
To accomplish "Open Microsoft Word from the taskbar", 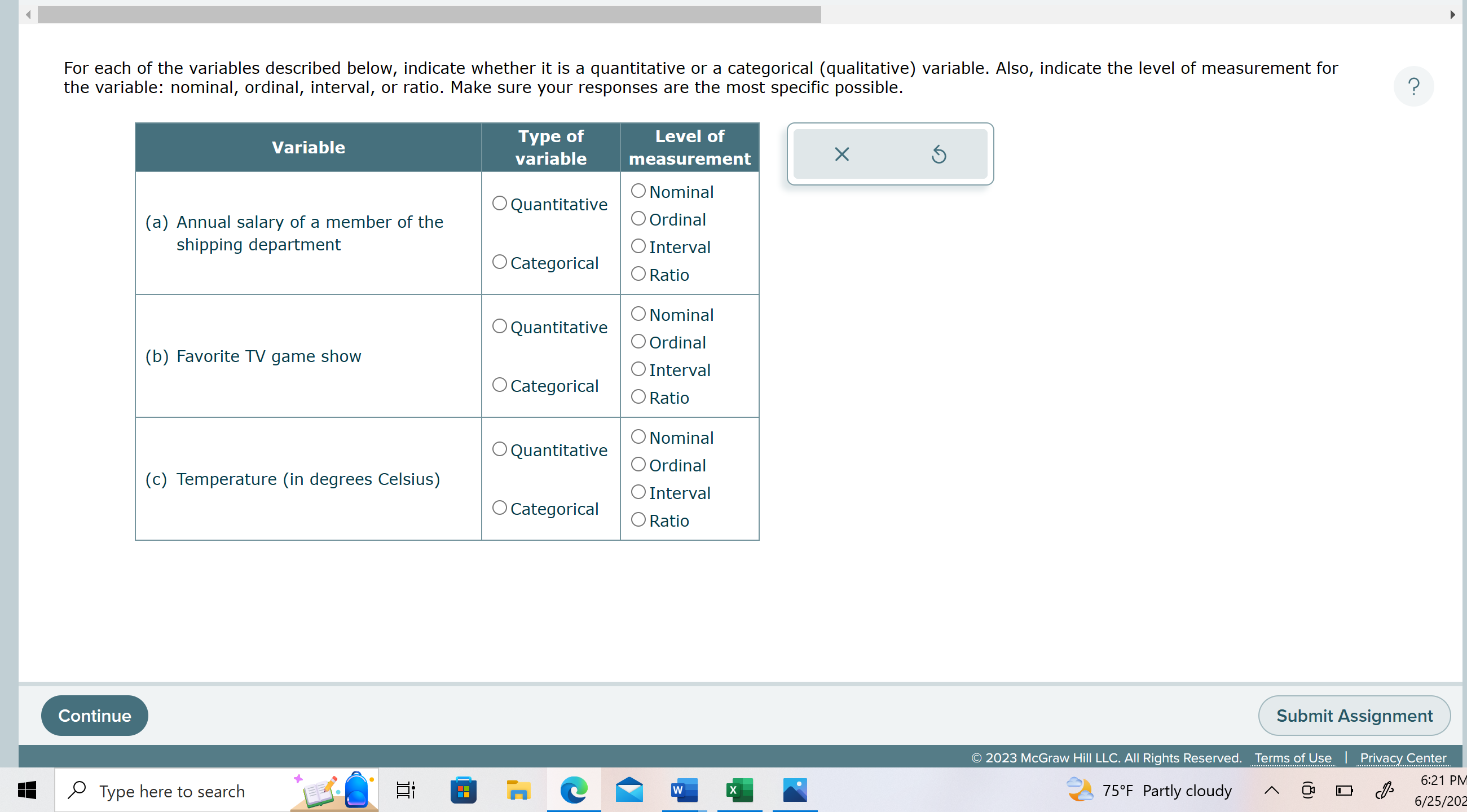I will click(684, 791).
